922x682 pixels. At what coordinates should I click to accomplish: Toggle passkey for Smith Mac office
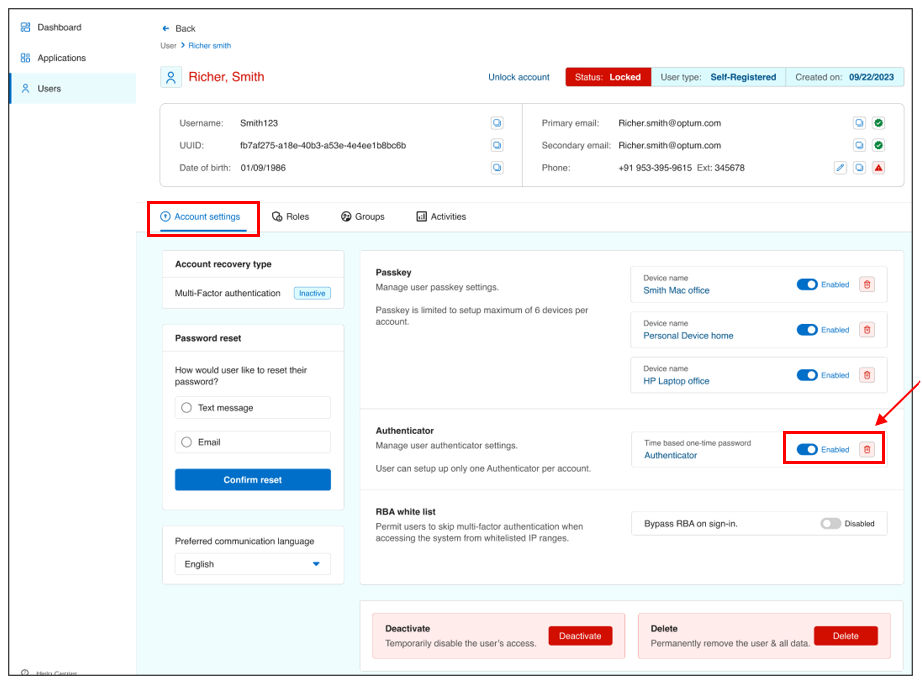pyautogui.click(x=807, y=285)
